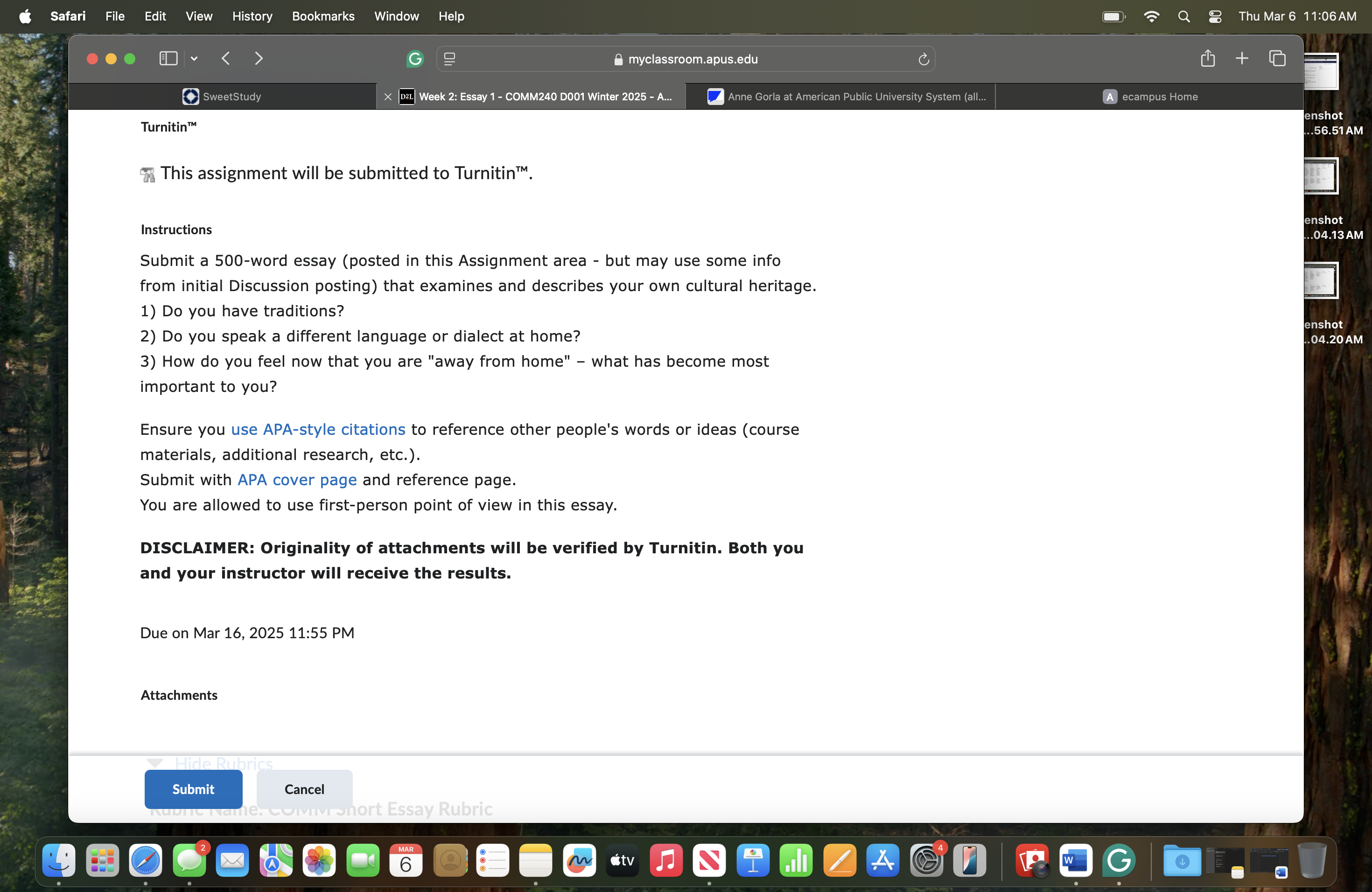This screenshot has width=1372, height=892.
Task: Open Launchpad from the Dock
Action: pyautogui.click(x=103, y=861)
